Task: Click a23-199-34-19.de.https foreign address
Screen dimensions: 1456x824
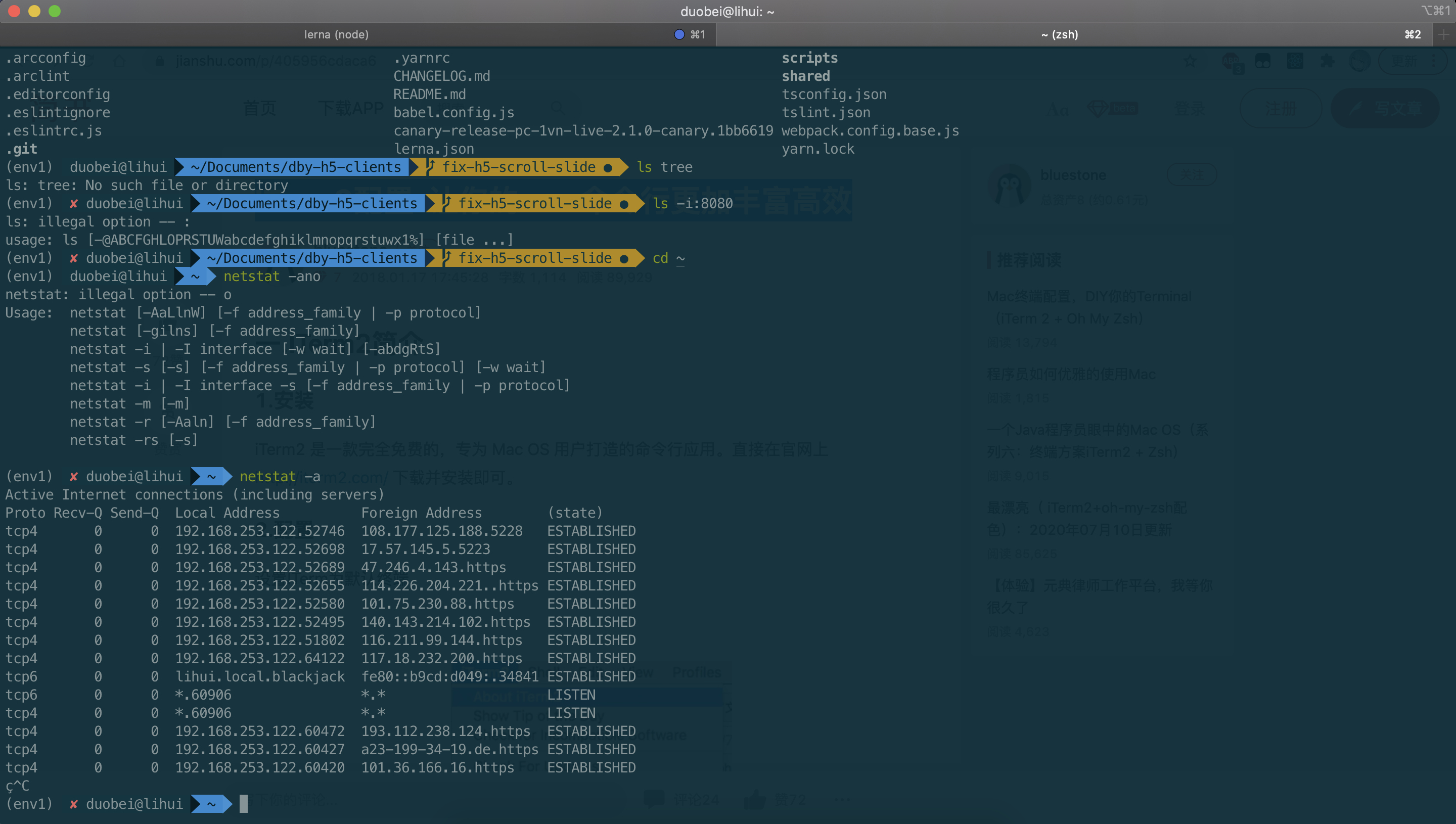Action: (x=450, y=749)
